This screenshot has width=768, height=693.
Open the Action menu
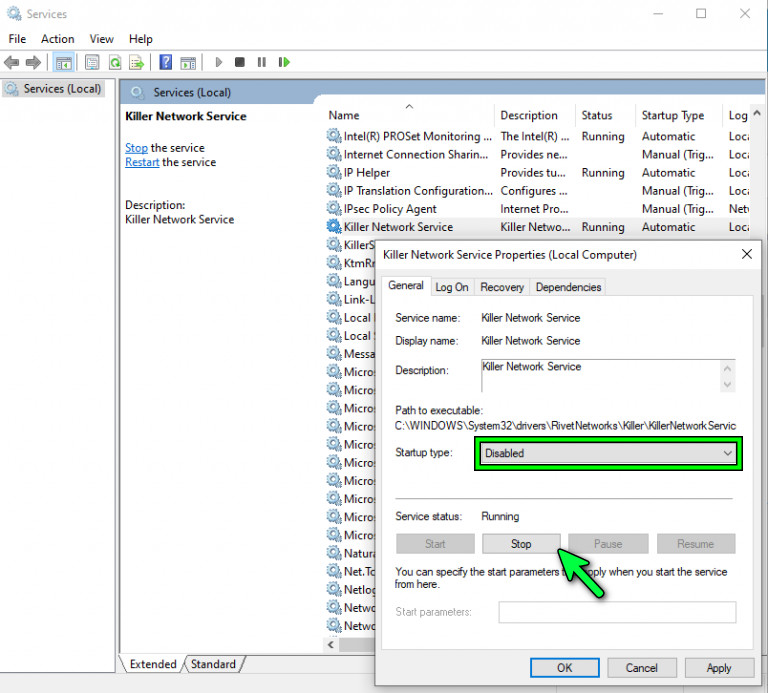coord(58,39)
